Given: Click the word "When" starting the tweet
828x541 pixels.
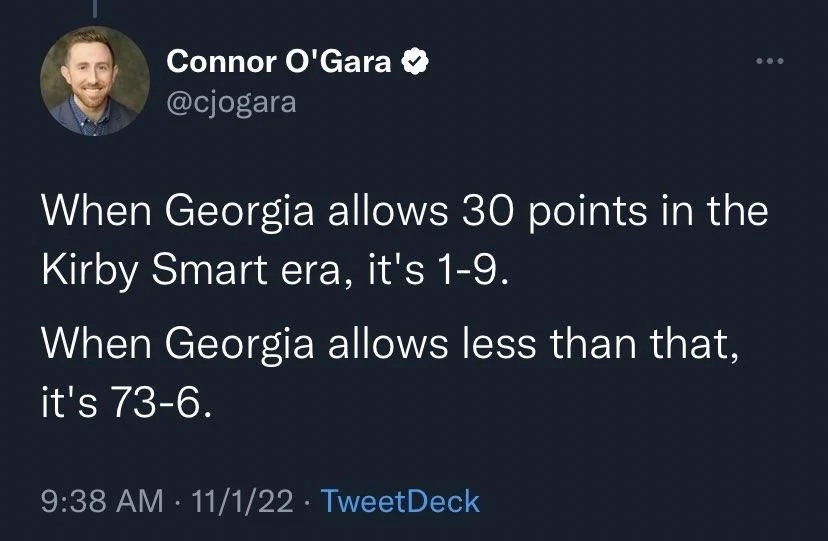Looking at the screenshot, I should coord(88,212).
